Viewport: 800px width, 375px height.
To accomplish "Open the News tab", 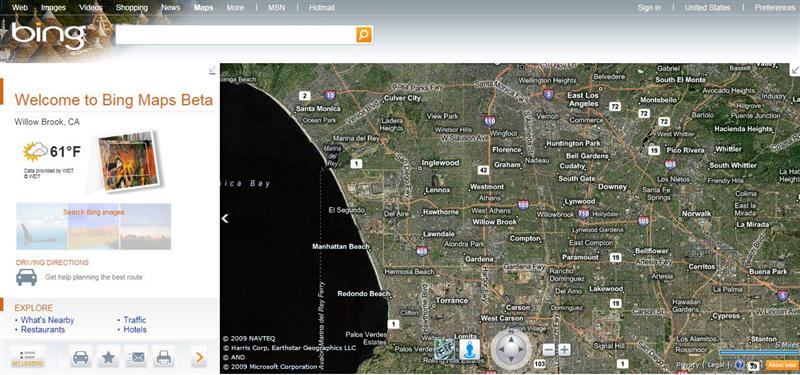I will 170,8.
